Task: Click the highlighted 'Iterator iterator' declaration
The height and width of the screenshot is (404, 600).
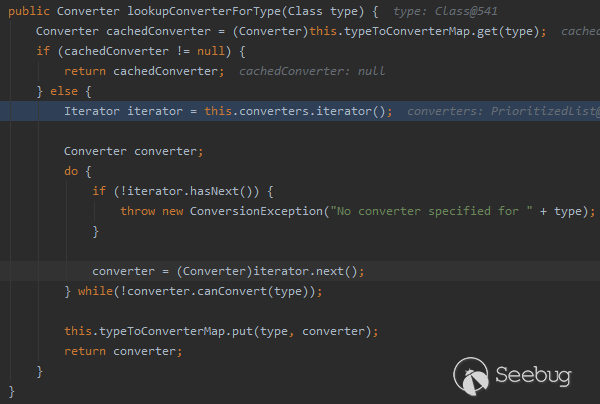Action: point(123,111)
